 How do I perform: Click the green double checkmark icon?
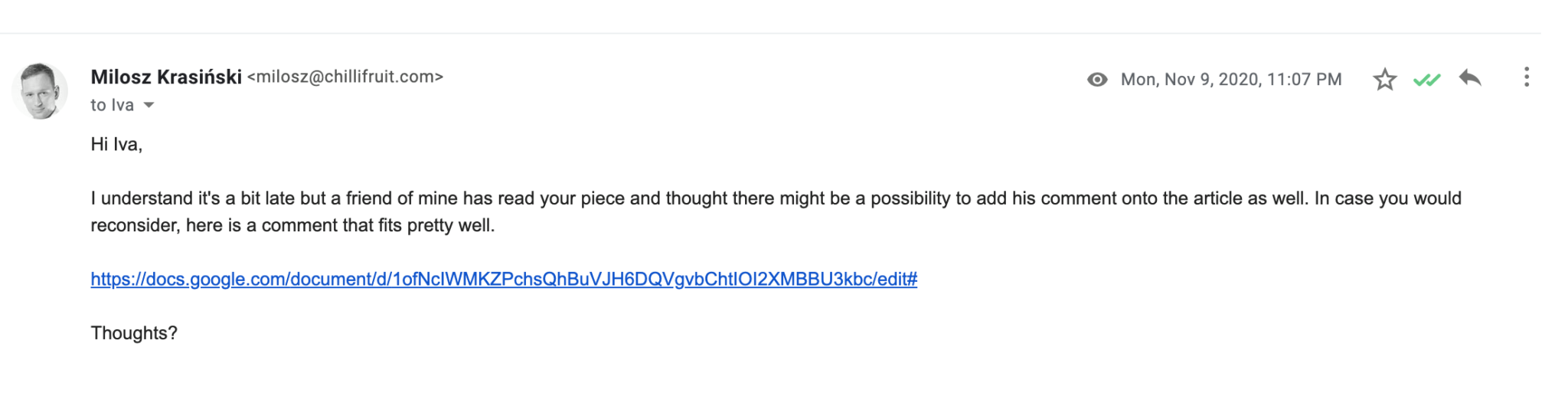pyautogui.click(x=1426, y=80)
